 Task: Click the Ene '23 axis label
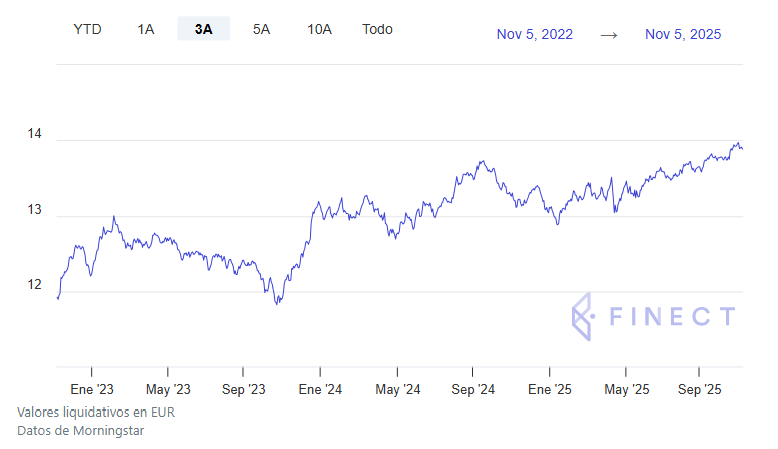(91, 388)
